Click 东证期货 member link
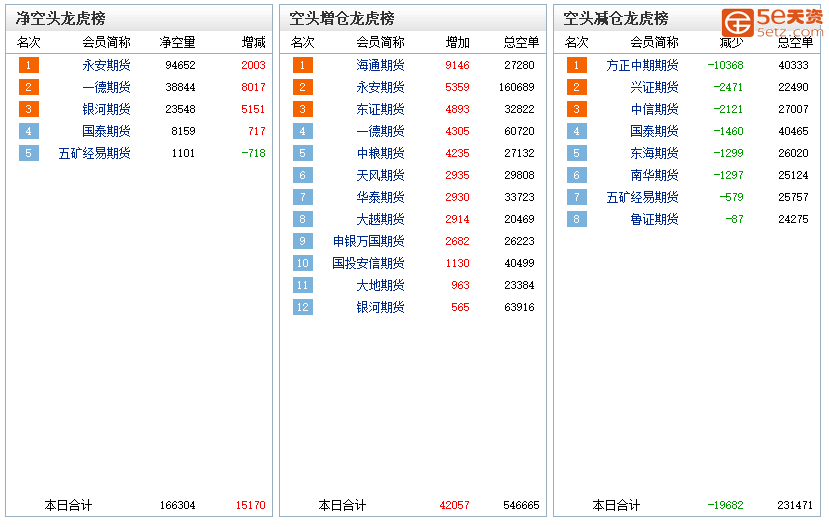 380,109
